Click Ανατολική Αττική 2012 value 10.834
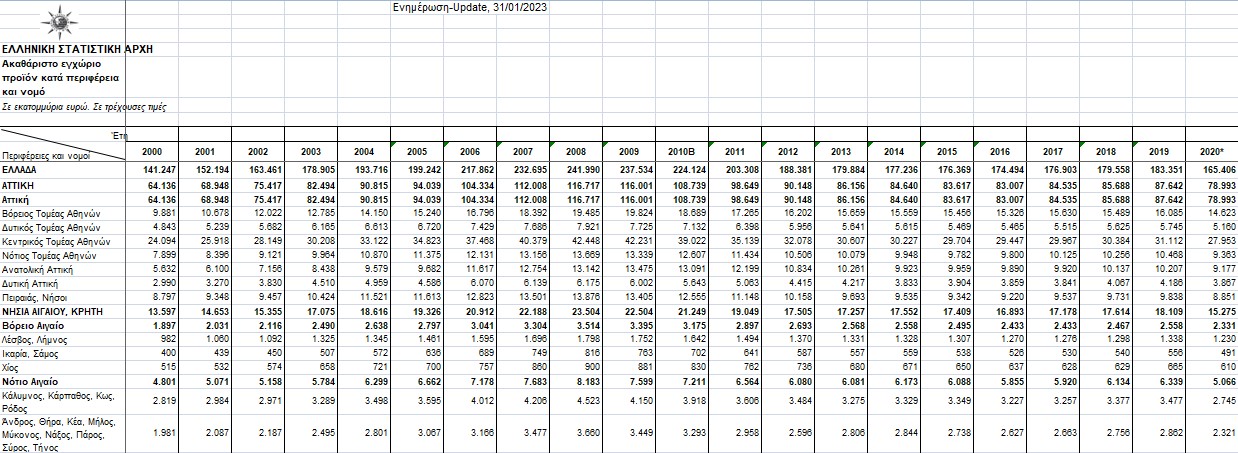The image size is (1238, 453). 798,267
